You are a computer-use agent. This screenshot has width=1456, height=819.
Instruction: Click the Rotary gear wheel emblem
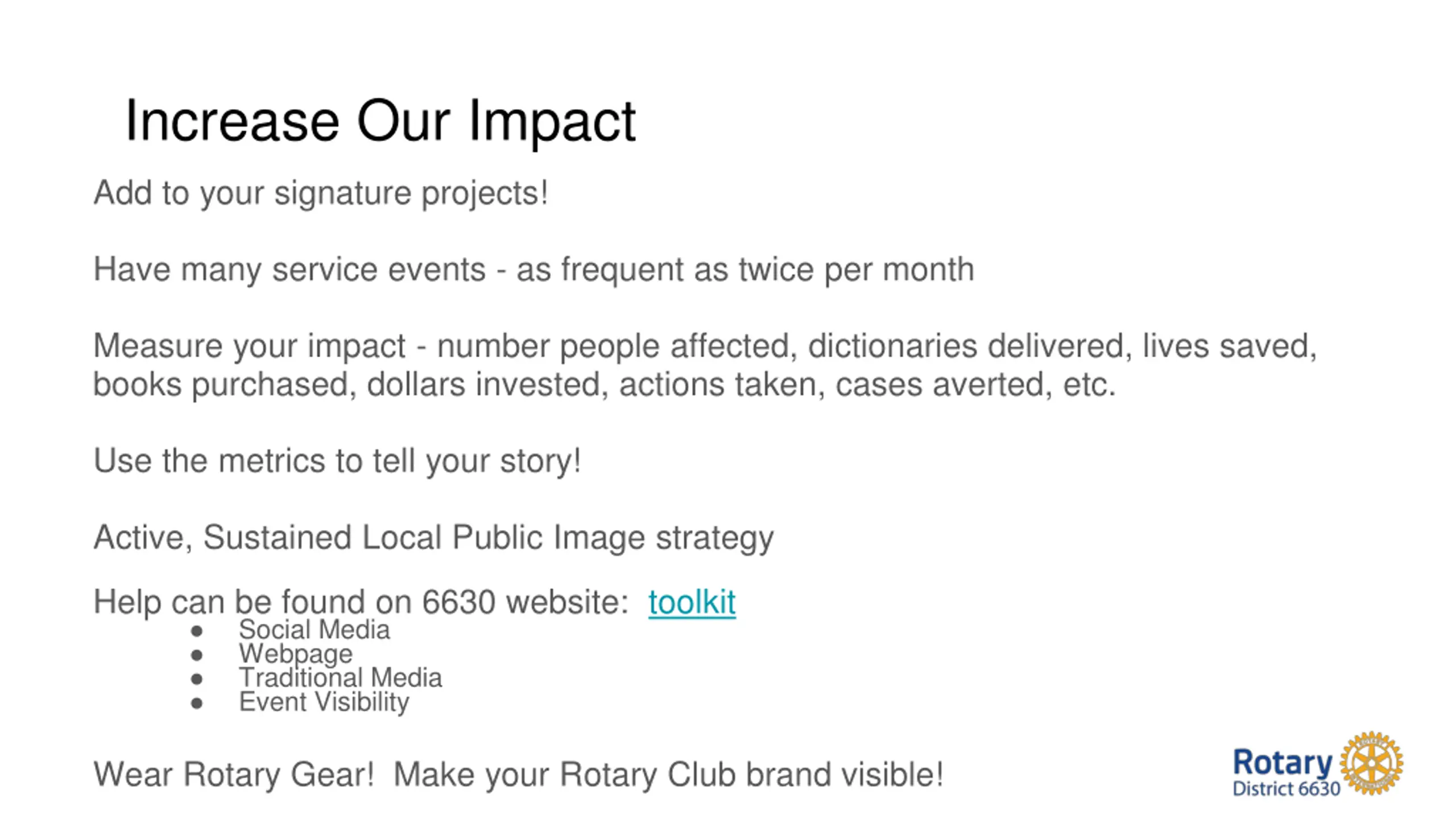(x=1371, y=763)
